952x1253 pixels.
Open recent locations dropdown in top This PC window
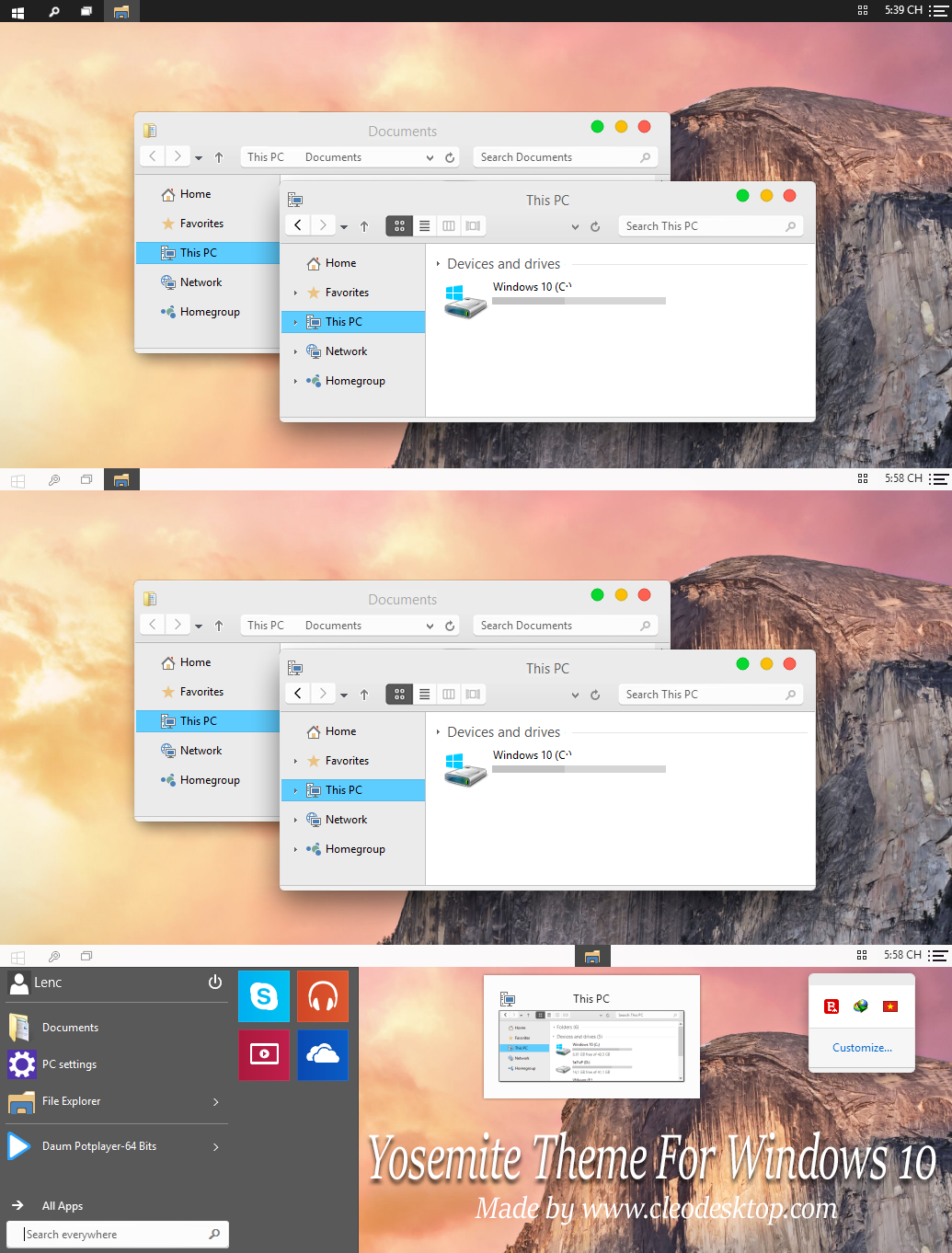coord(344,227)
